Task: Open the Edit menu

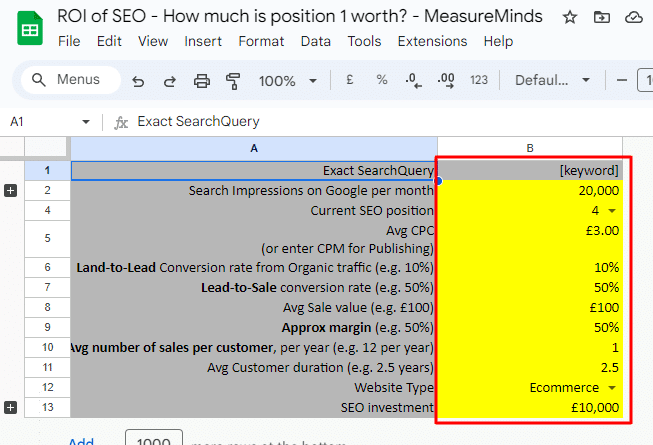Action: click(109, 41)
